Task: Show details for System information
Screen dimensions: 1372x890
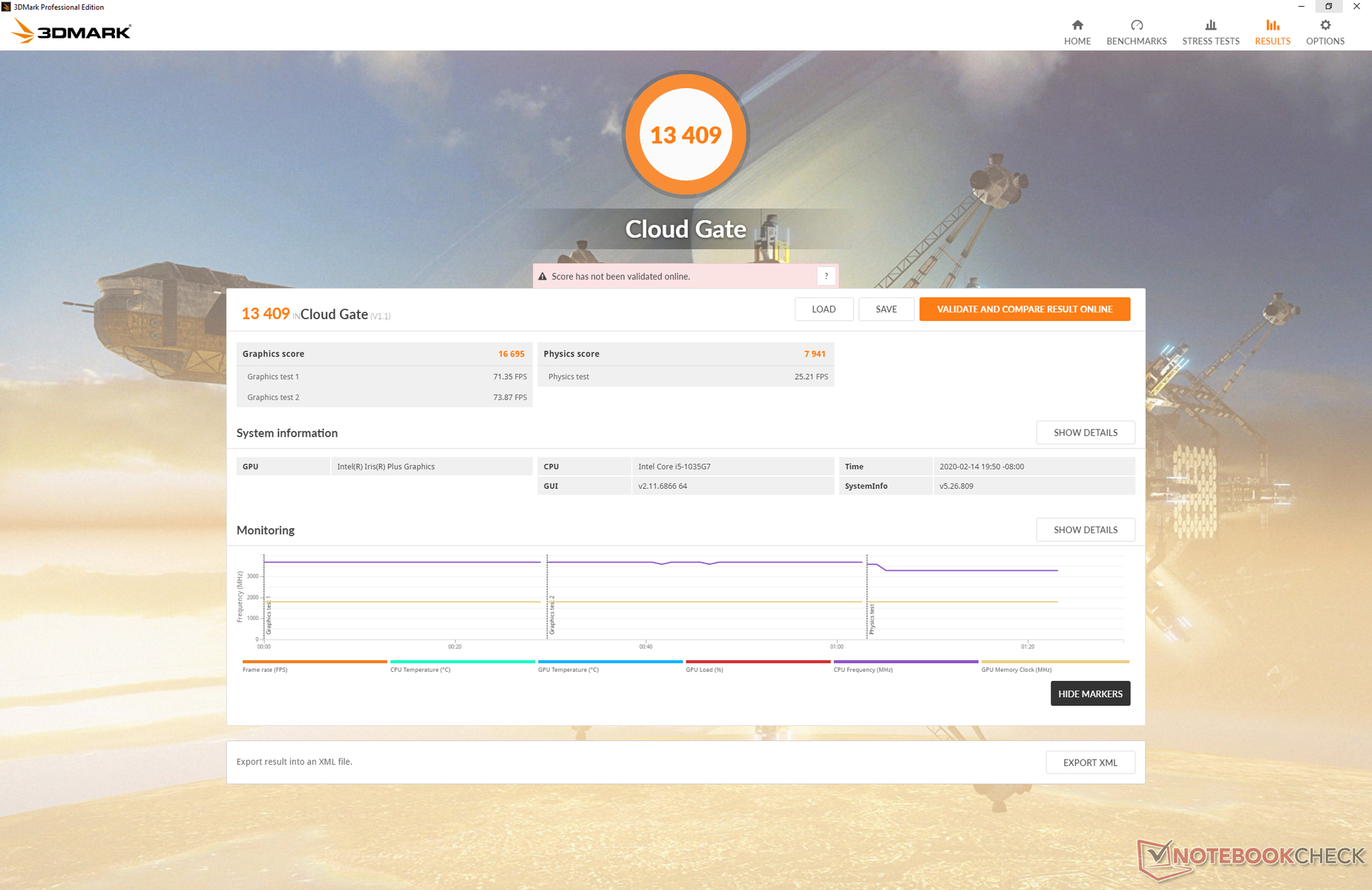Action: [1085, 432]
